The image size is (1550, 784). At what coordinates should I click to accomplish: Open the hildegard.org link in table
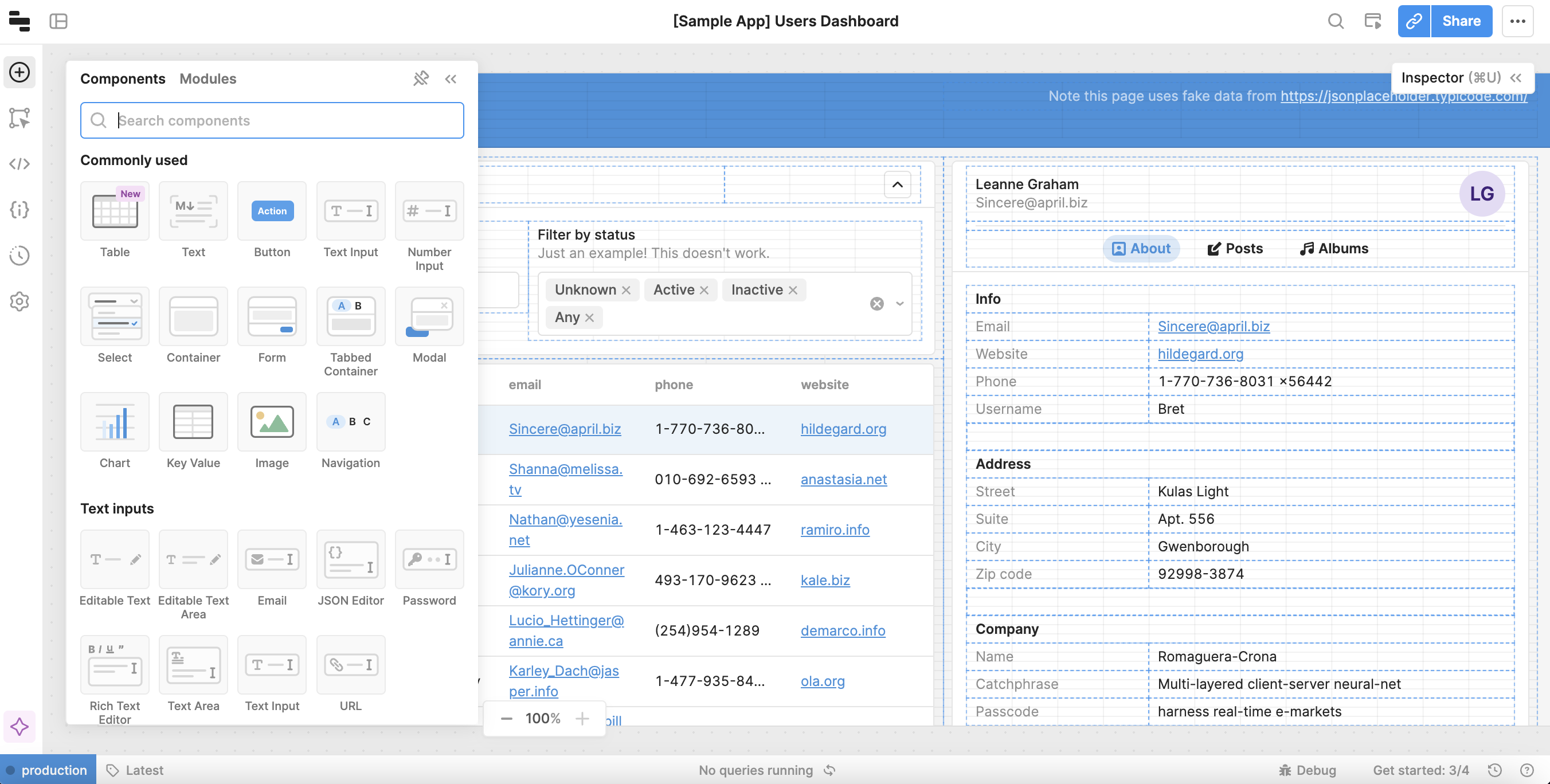click(x=843, y=429)
